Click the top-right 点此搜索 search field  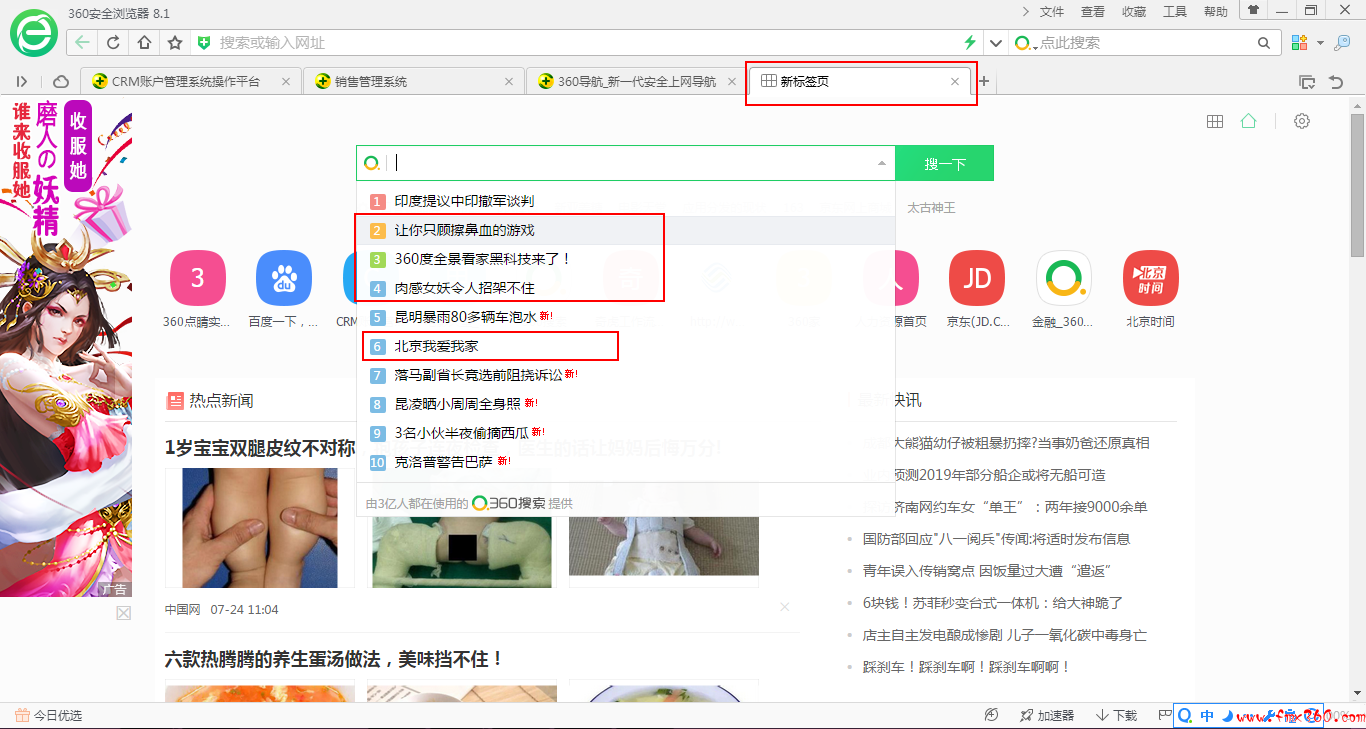click(1146, 43)
